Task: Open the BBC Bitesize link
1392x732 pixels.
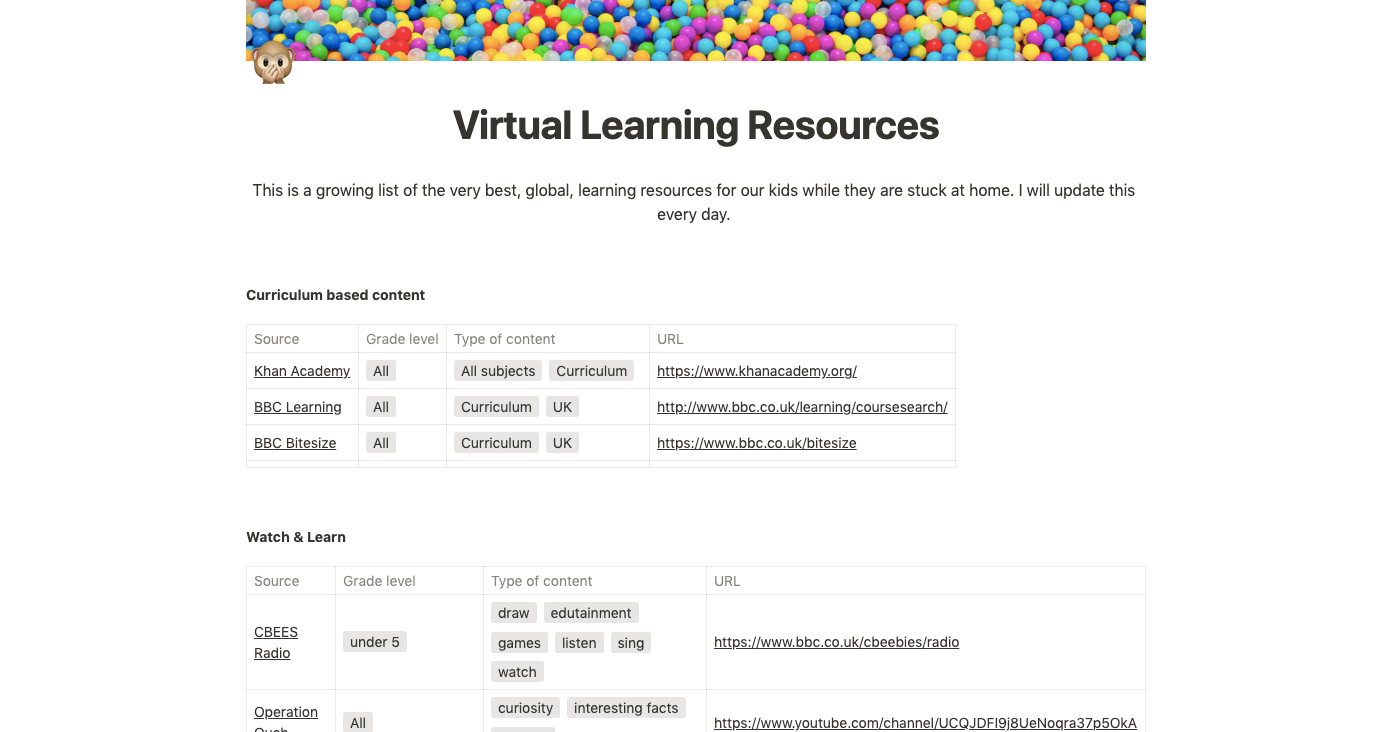Action: pos(295,443)
